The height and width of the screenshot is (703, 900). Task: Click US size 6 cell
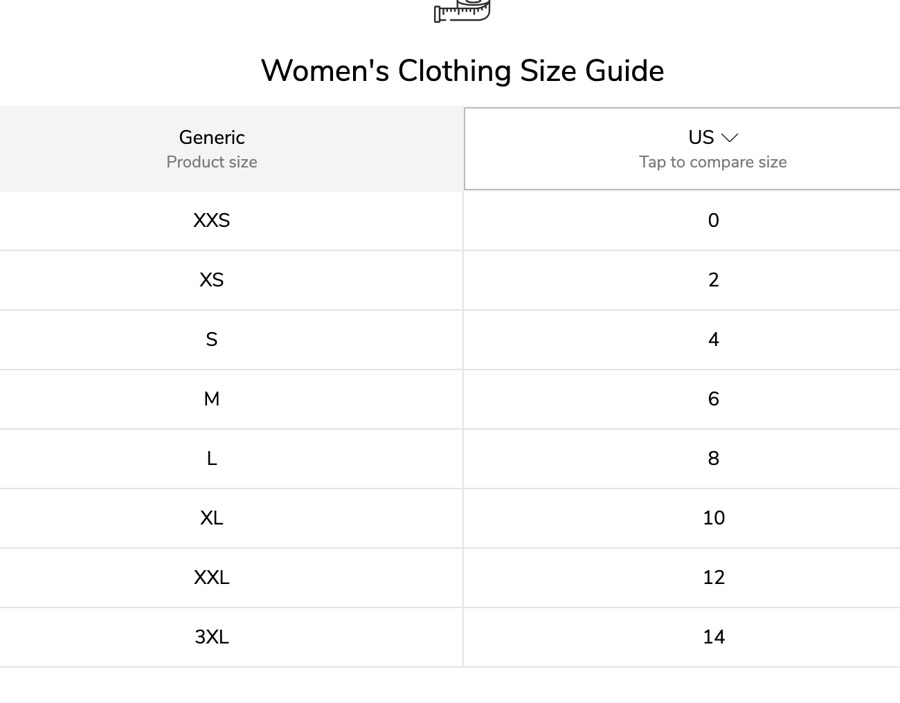point(682,399)
